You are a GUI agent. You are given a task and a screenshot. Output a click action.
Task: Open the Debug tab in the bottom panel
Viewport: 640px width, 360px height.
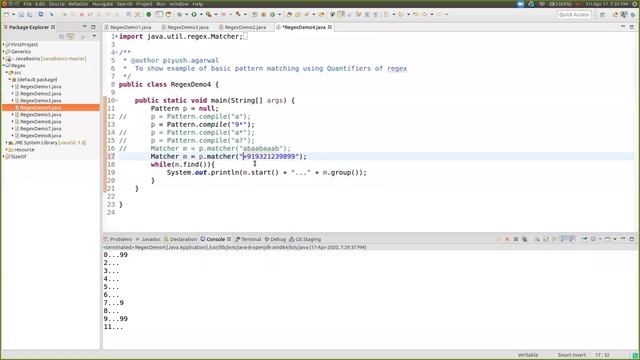[x=275, y=239]
